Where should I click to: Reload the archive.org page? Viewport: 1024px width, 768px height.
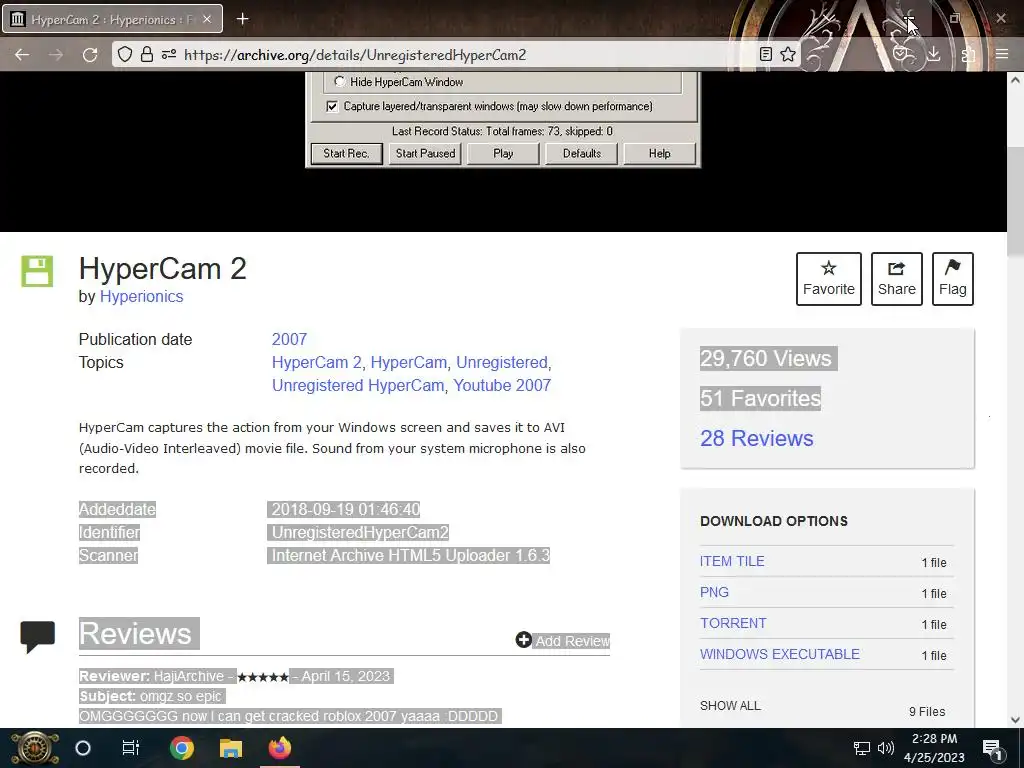[x=90, y=55]
